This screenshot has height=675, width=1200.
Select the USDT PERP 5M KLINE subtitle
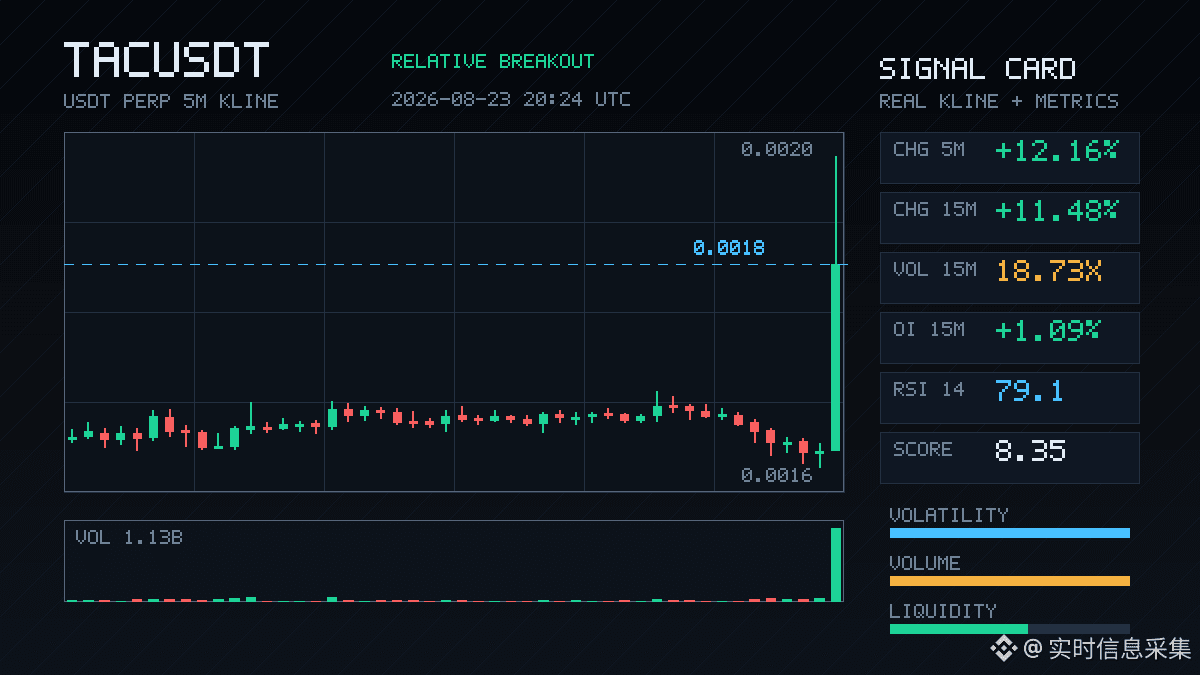[171, 101]
